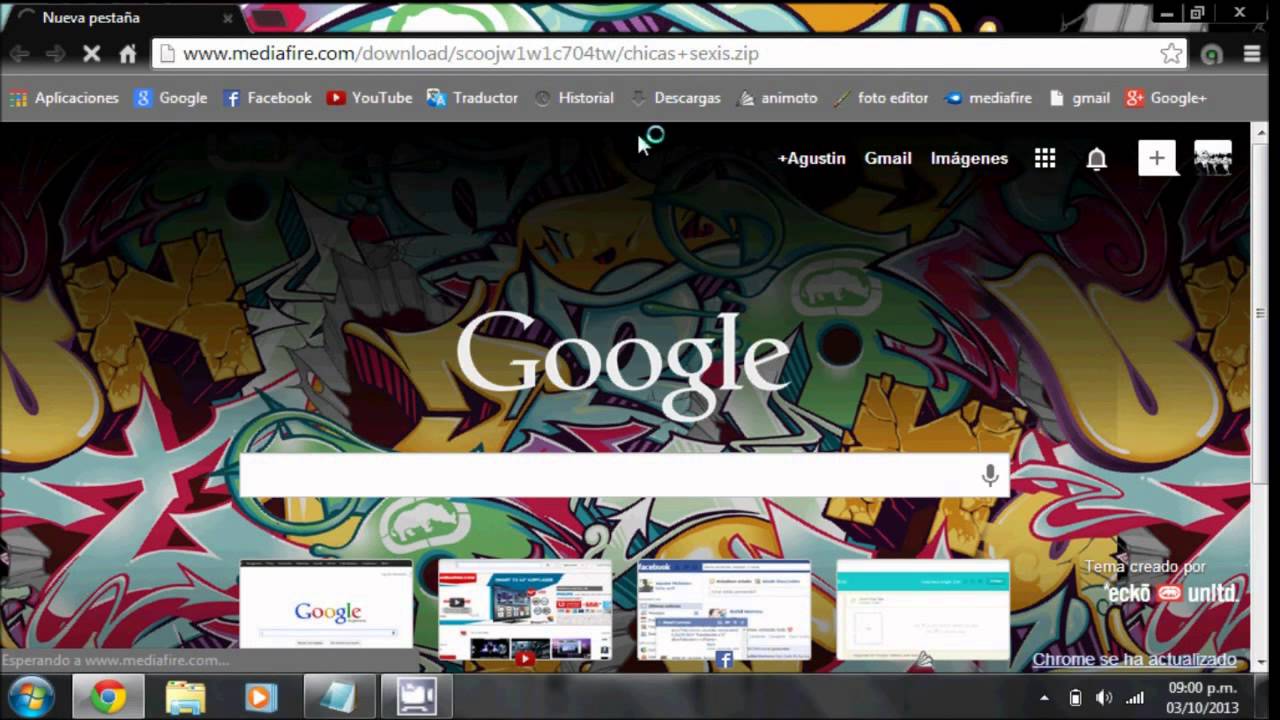Click the mediafire URL in address bar
This screenshot has width=1280, height=720.
point(470,54)
